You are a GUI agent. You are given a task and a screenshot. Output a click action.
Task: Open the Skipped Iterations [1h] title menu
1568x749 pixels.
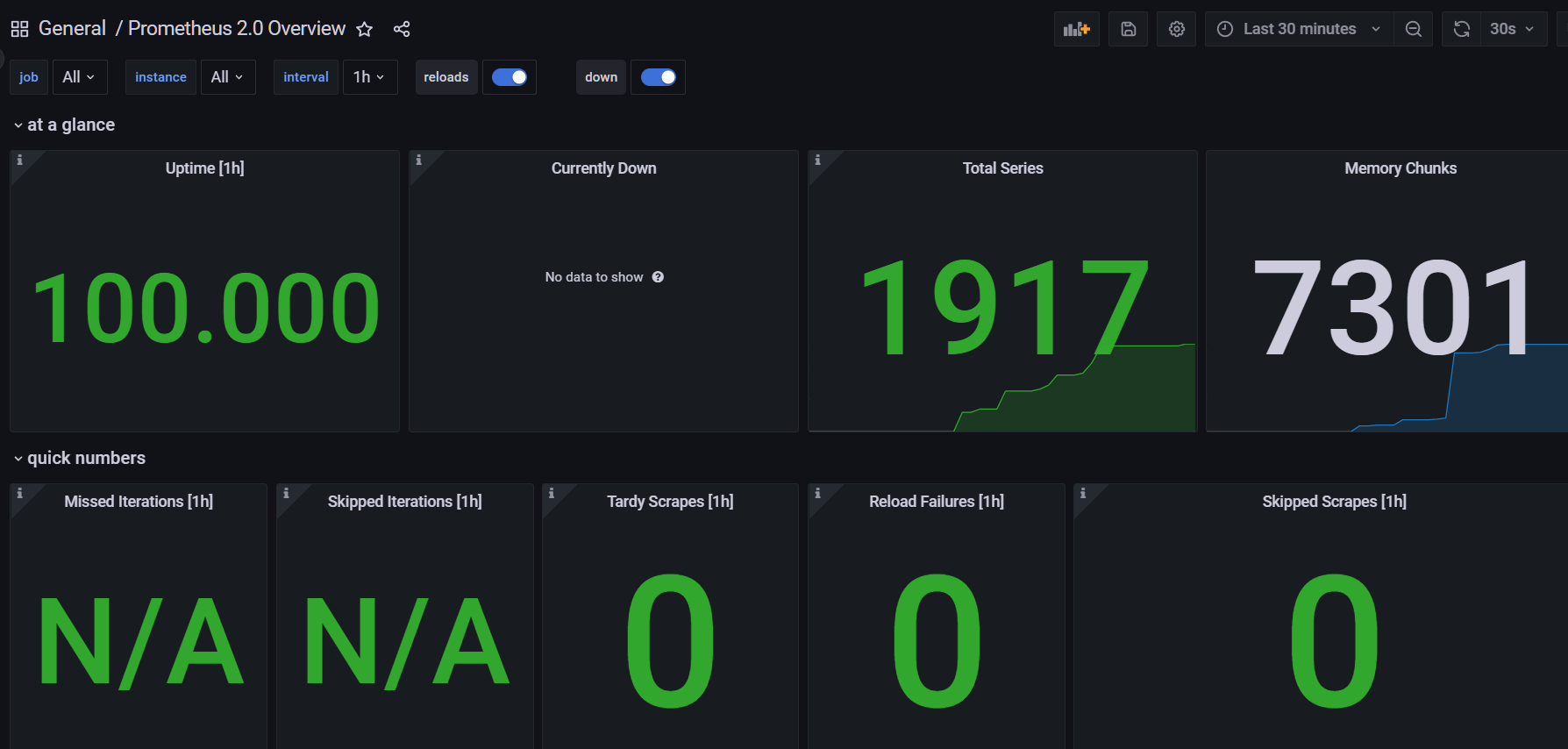(404, 502)
